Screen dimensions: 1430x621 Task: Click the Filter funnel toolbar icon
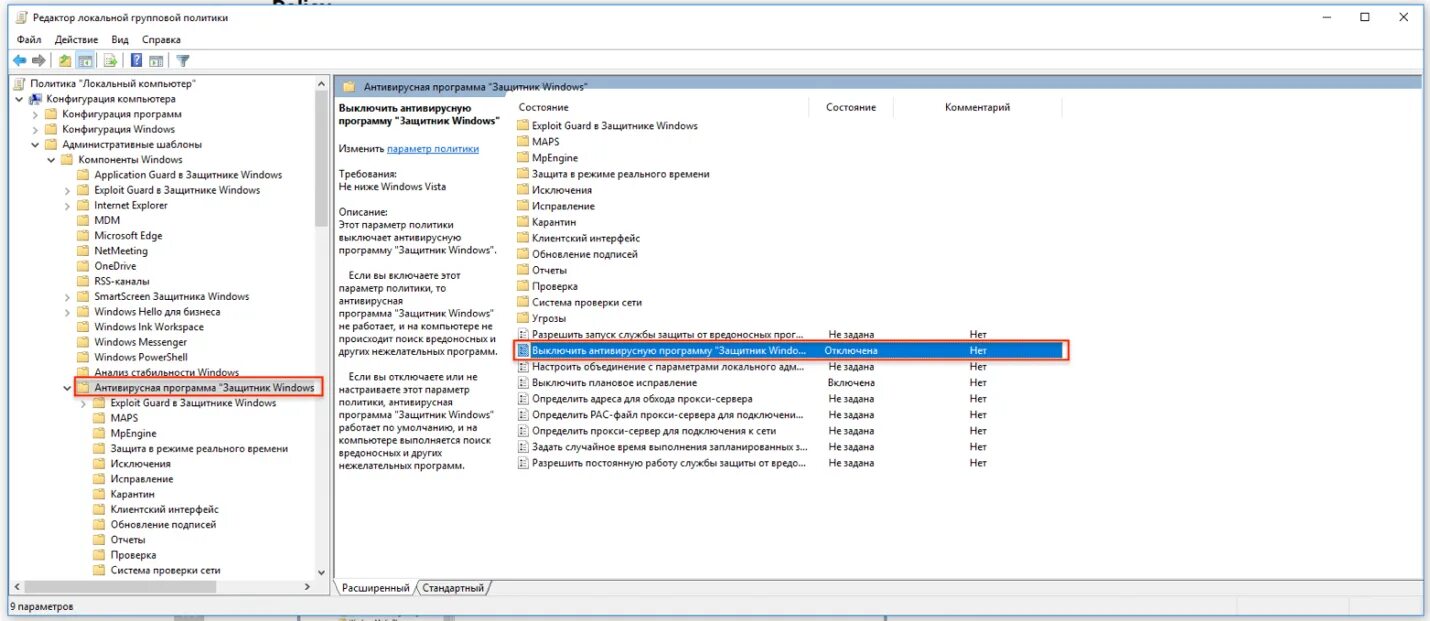(183, 61)
